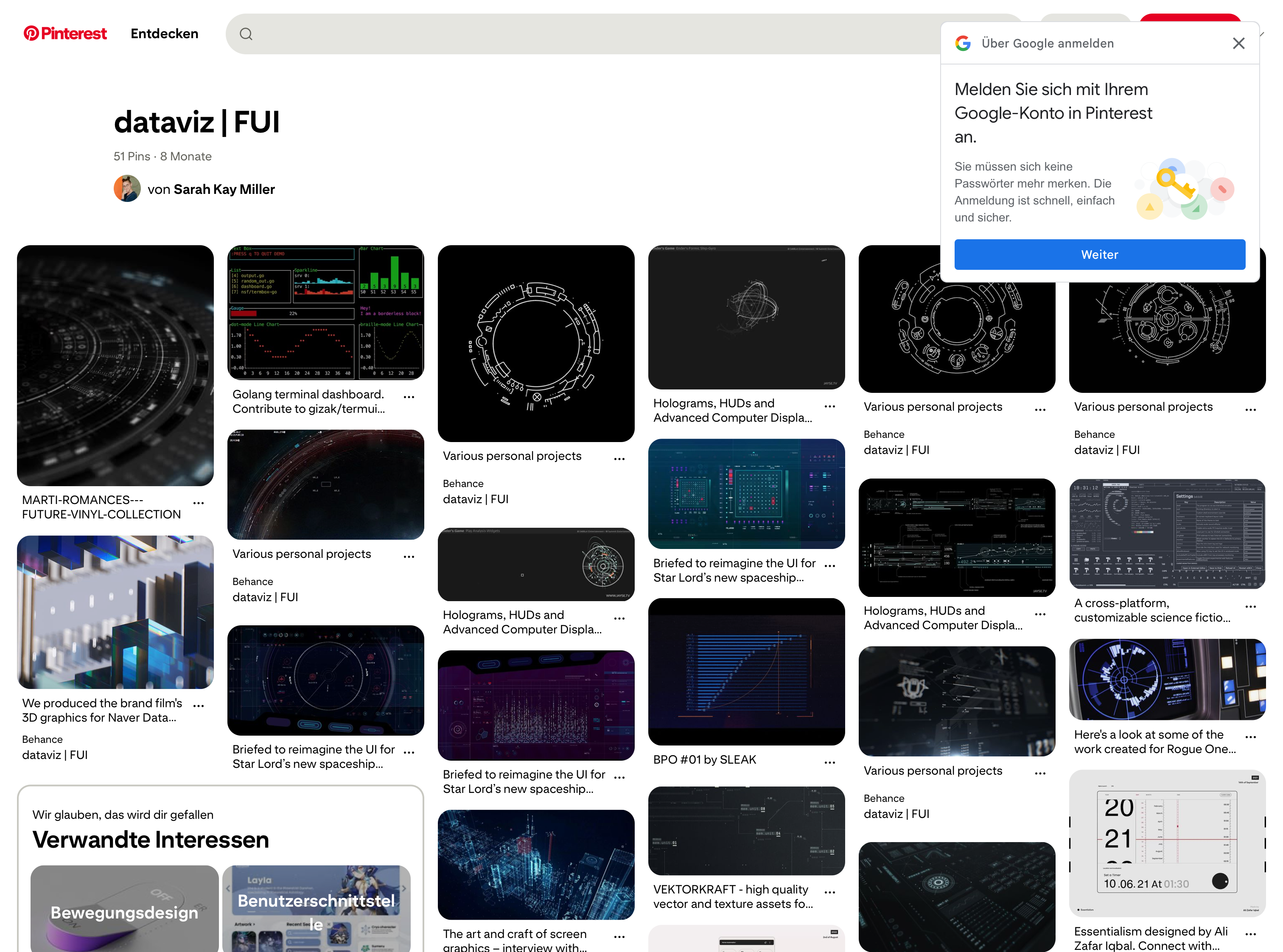
Task: Open the Entdecken menu item
Action: tap(164, 34)
